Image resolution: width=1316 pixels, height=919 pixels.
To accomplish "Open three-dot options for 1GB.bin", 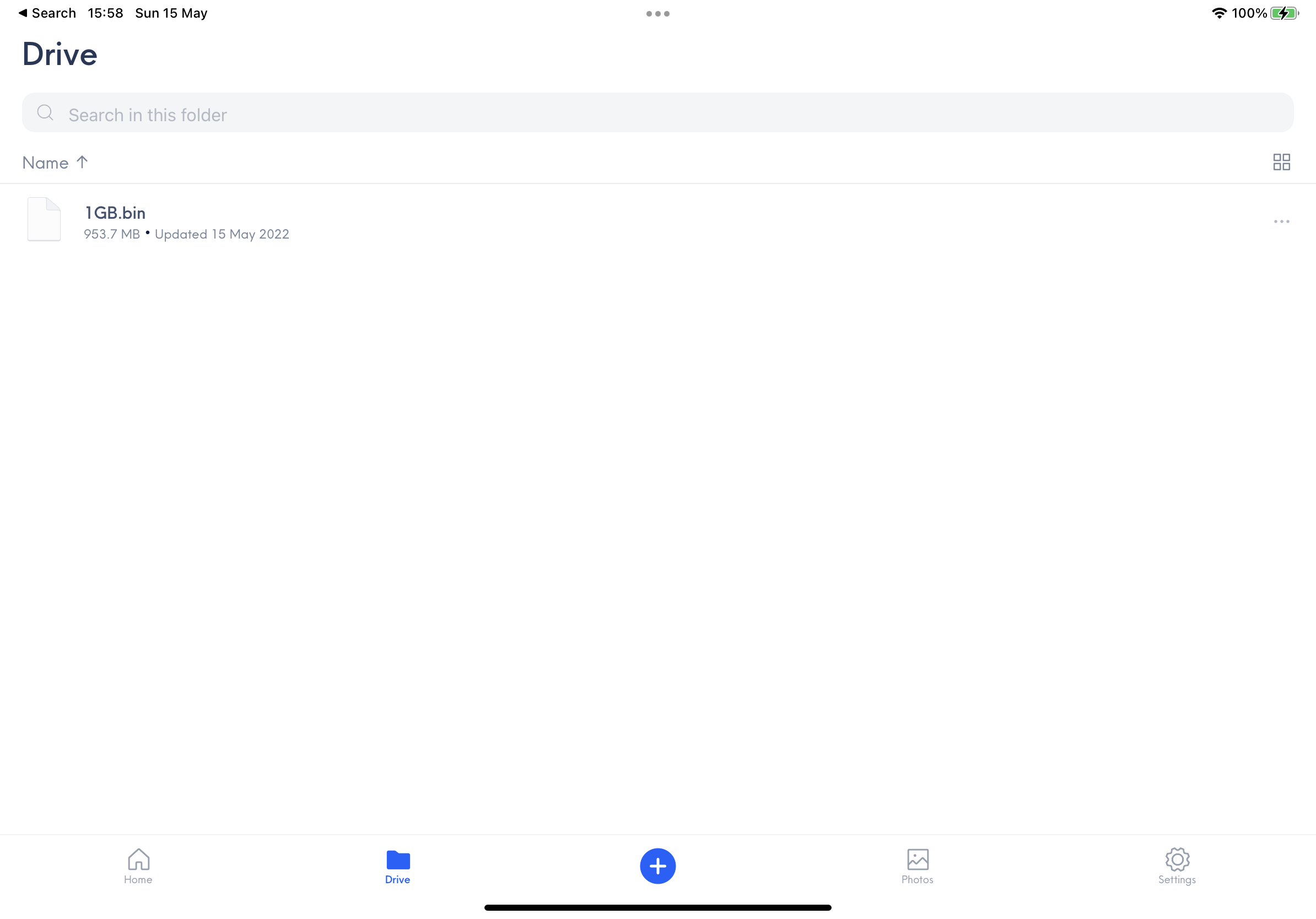I will point(1281,221).
